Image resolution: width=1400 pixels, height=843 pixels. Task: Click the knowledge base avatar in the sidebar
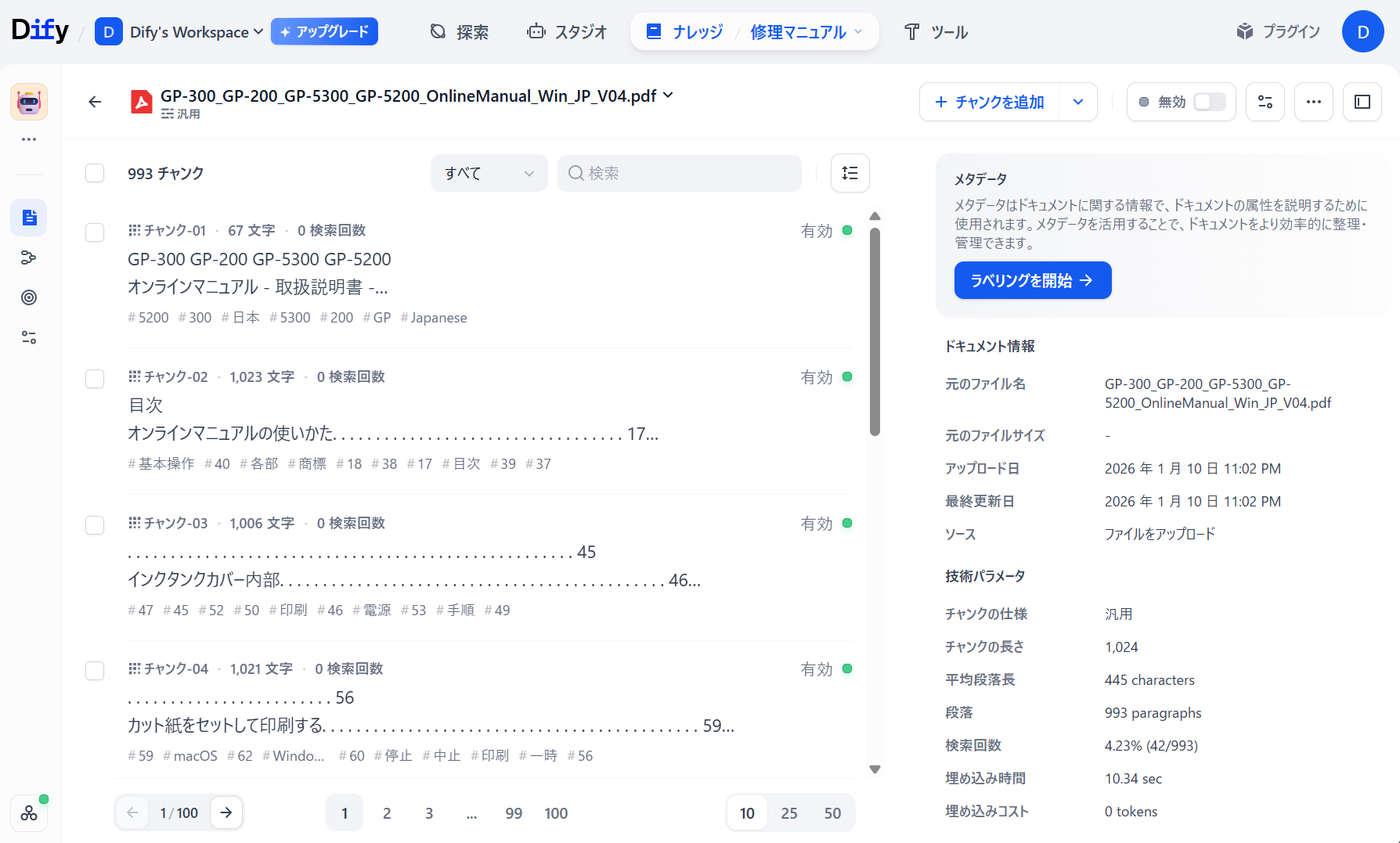coord(29,101)
